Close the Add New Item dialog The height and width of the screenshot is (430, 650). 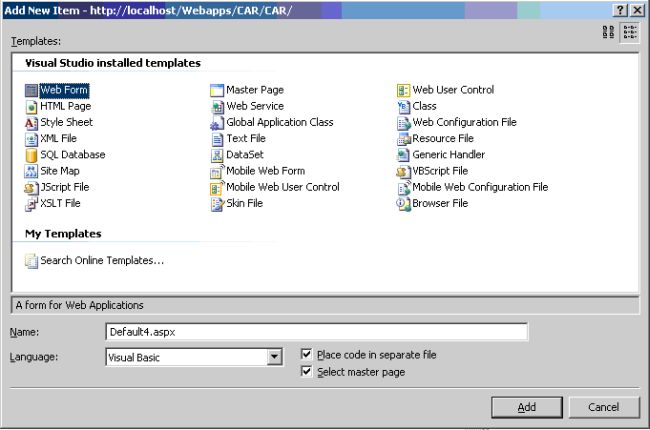click(x=637, y=10)
